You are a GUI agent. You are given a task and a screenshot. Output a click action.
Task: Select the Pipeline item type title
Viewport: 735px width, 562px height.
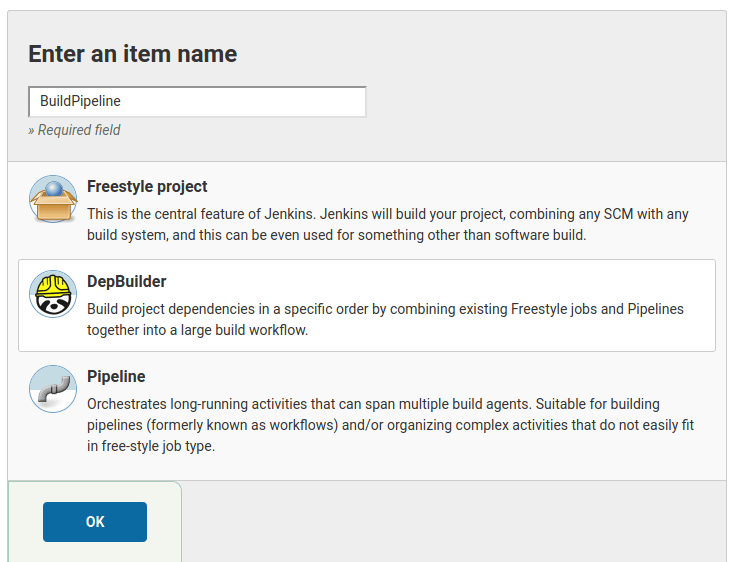116,376
